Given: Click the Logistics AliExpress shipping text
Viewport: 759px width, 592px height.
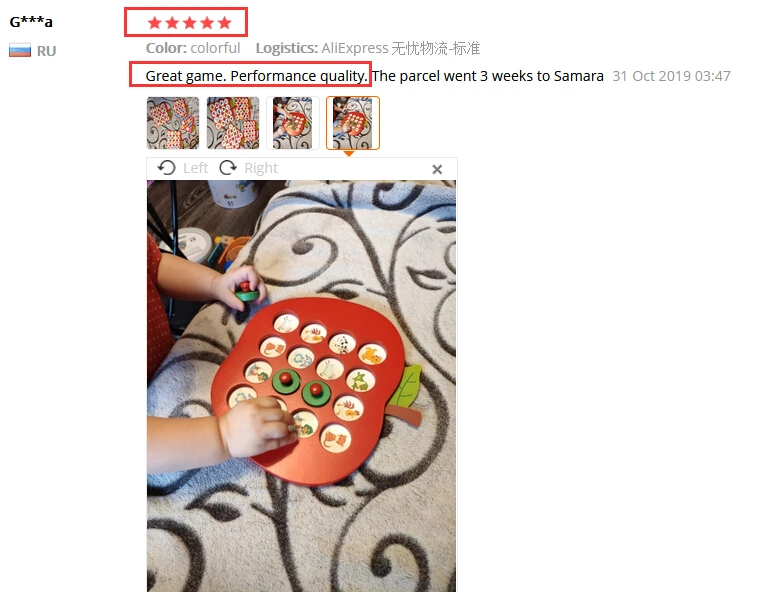Looking at the screenshot, I should (x=368, y=48).
